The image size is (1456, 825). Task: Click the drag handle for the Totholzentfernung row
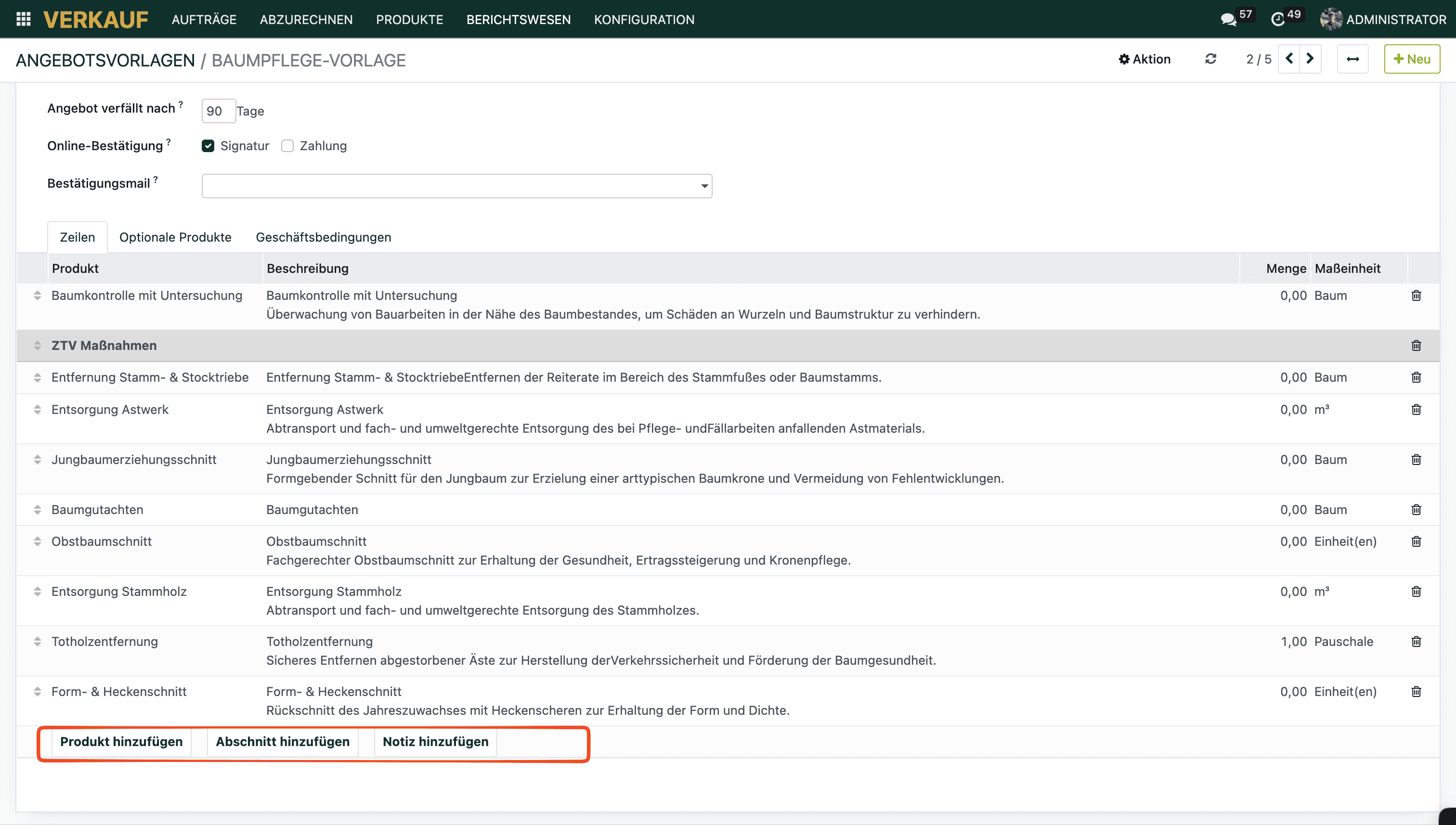pos(38,642)
